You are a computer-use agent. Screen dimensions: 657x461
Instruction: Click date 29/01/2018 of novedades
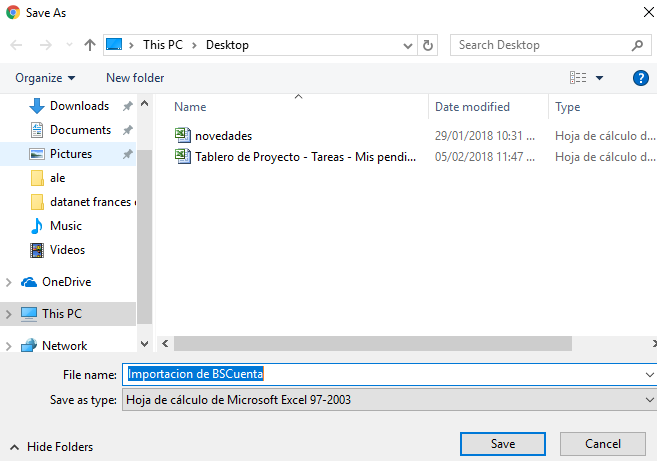pyautogui.click(x=484, y=136)
